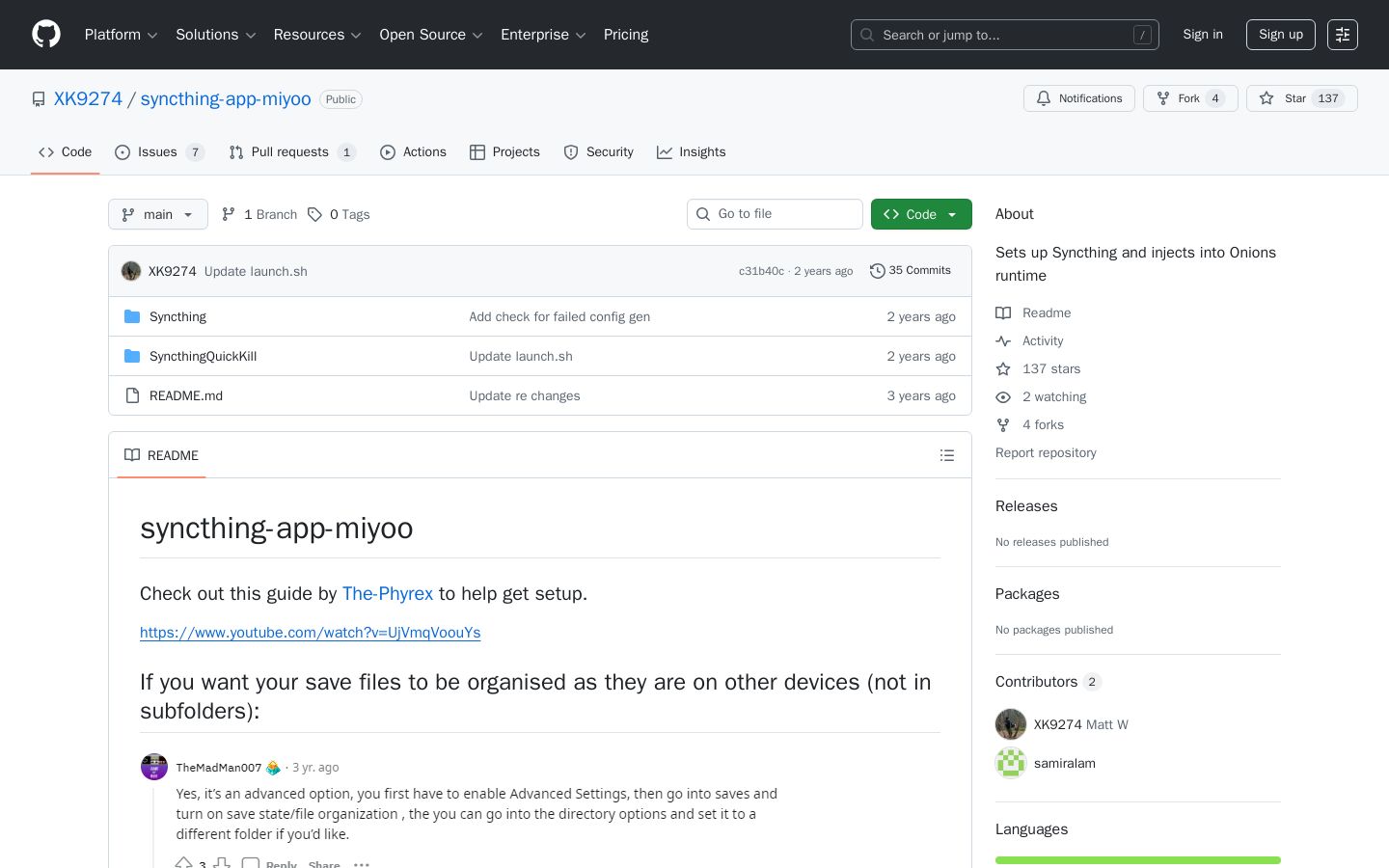Screen dimensions: 1389x868
Task: Open the Contributors heading link
Action: (1049, 682)
